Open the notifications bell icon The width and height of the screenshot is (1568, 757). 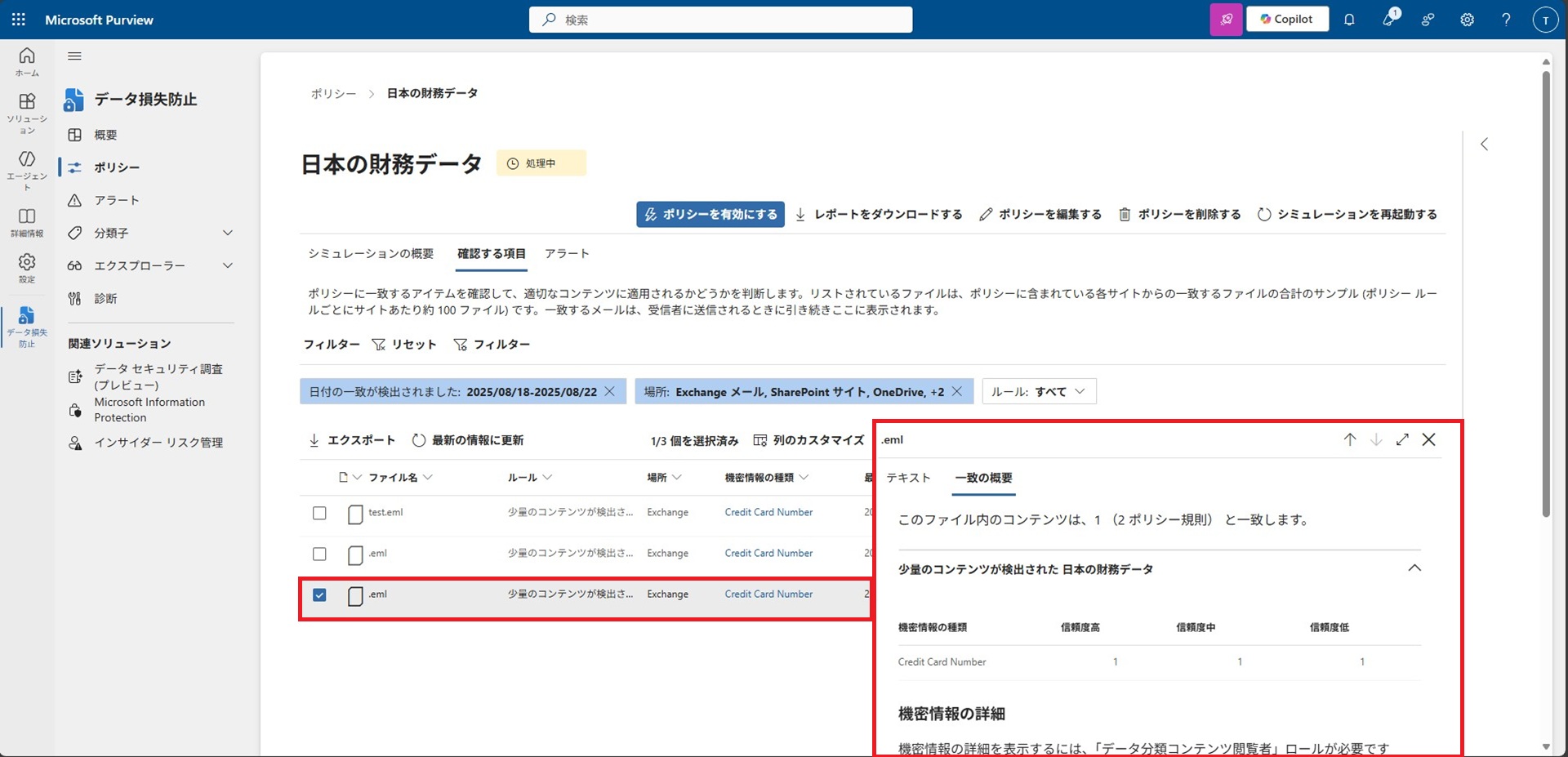pyautogui.click(x=1349, y=20)
